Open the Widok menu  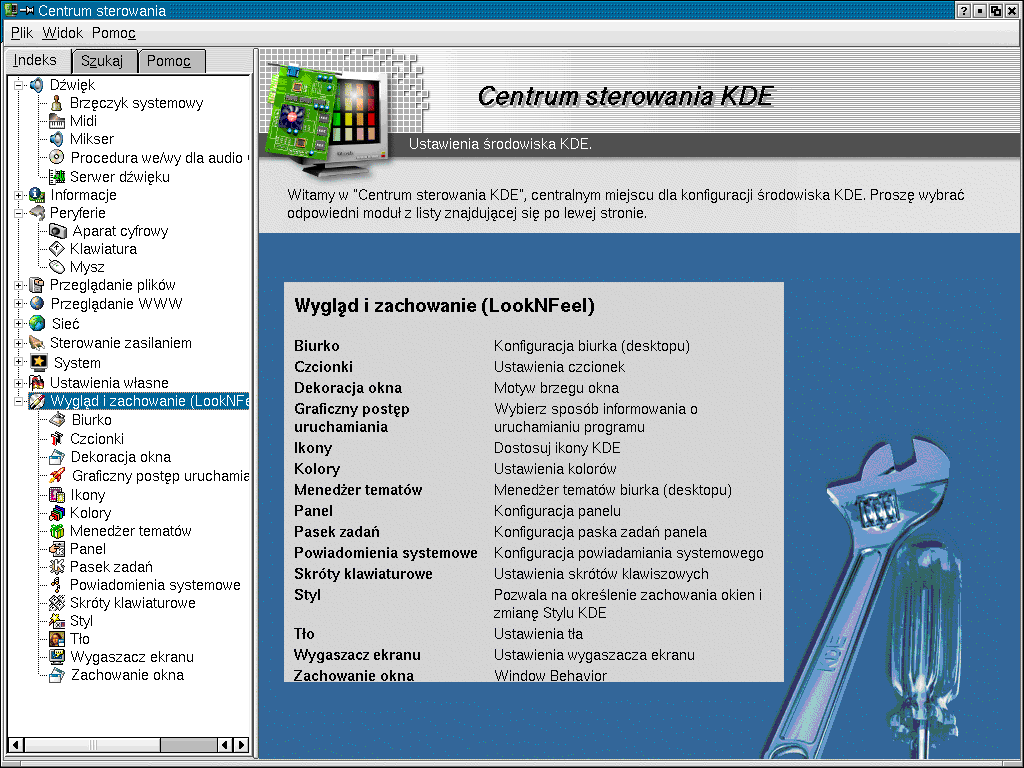pos(63,33)
